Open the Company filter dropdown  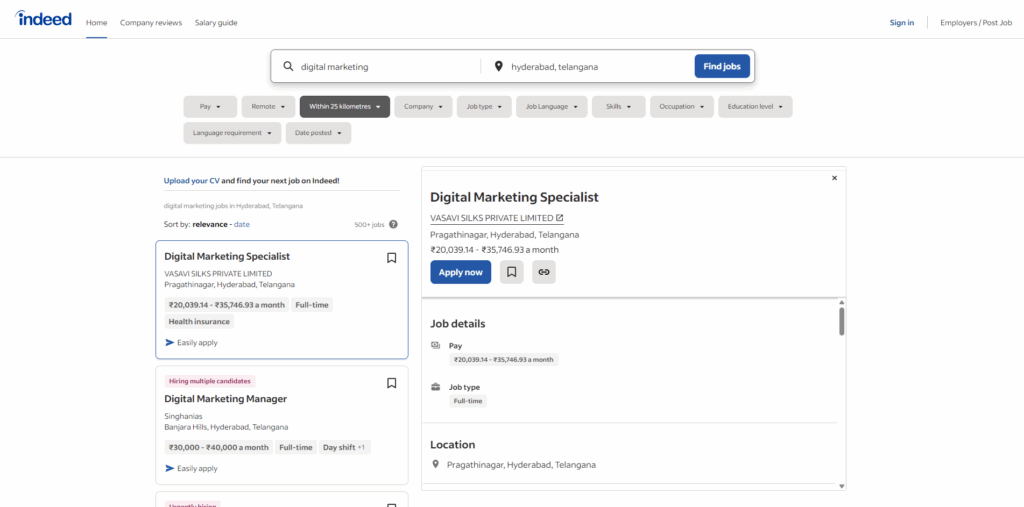(423, 106)
